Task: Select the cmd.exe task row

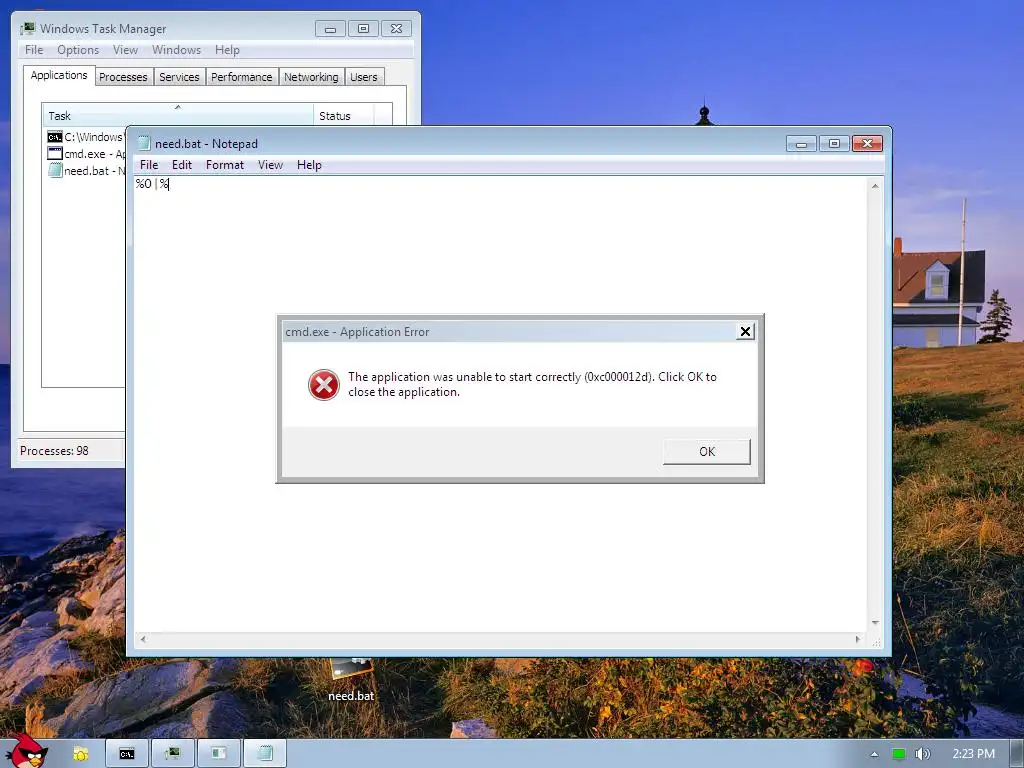Action: 85,154
